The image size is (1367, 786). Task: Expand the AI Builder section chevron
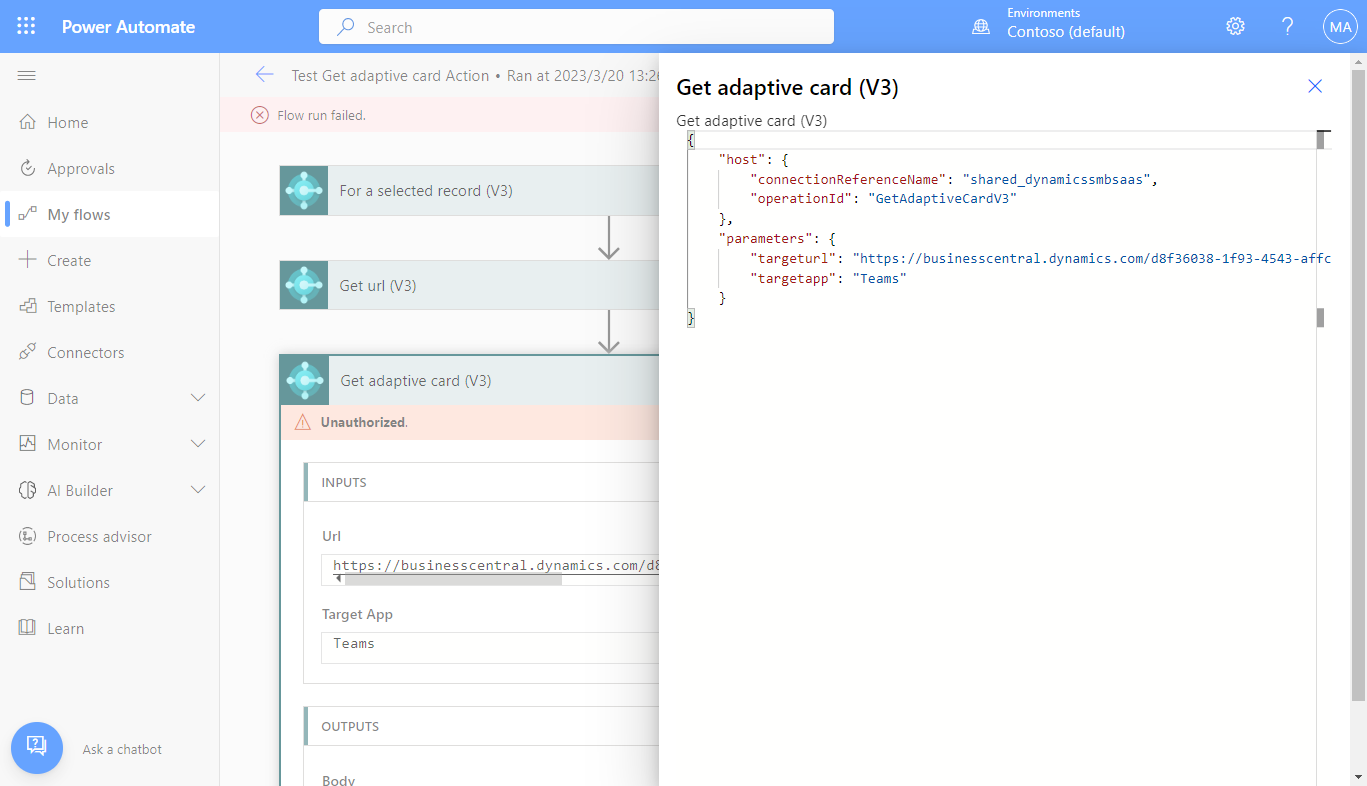coord(198,490)
